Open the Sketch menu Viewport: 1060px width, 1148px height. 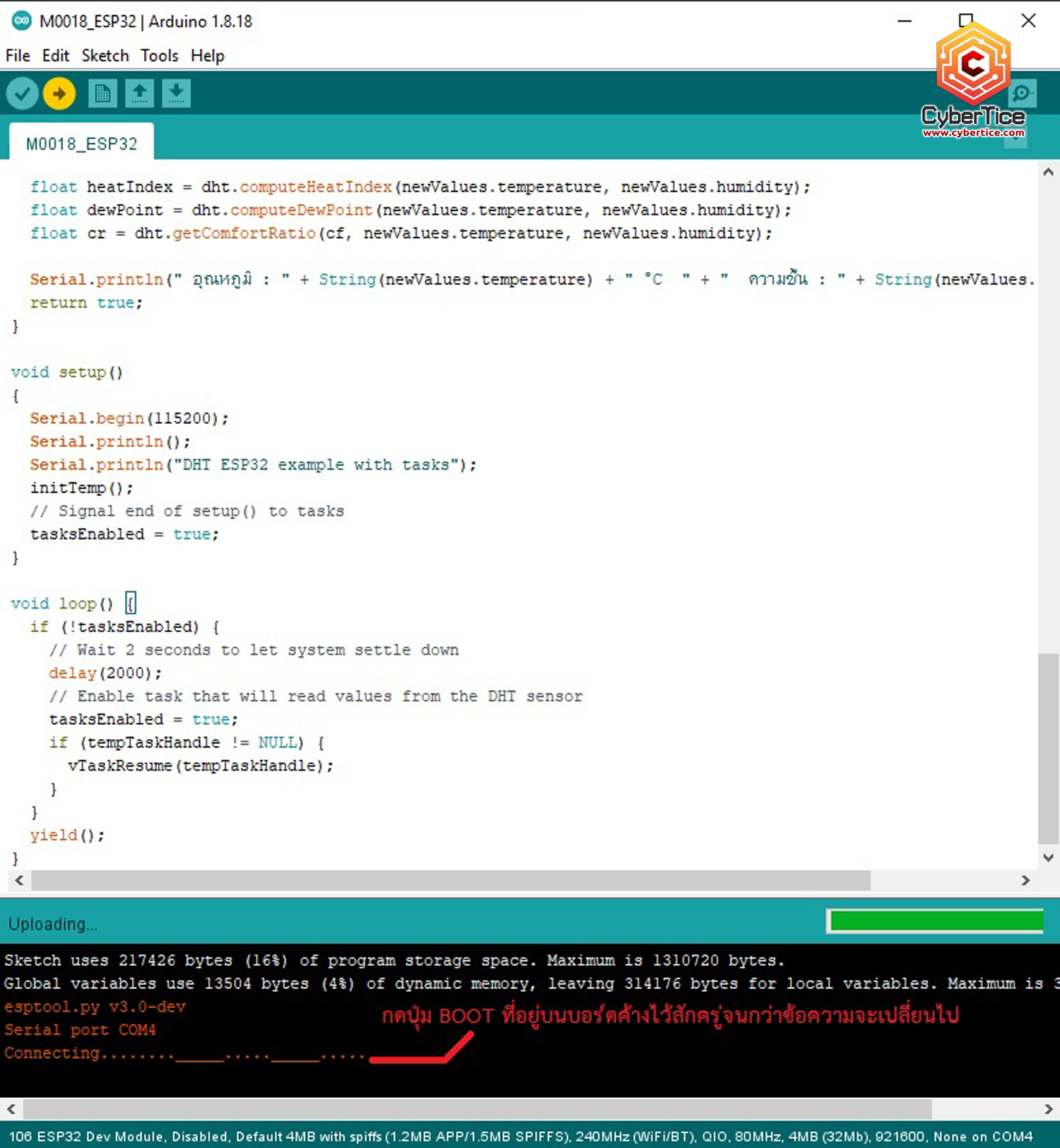click(x=105, y=56)
